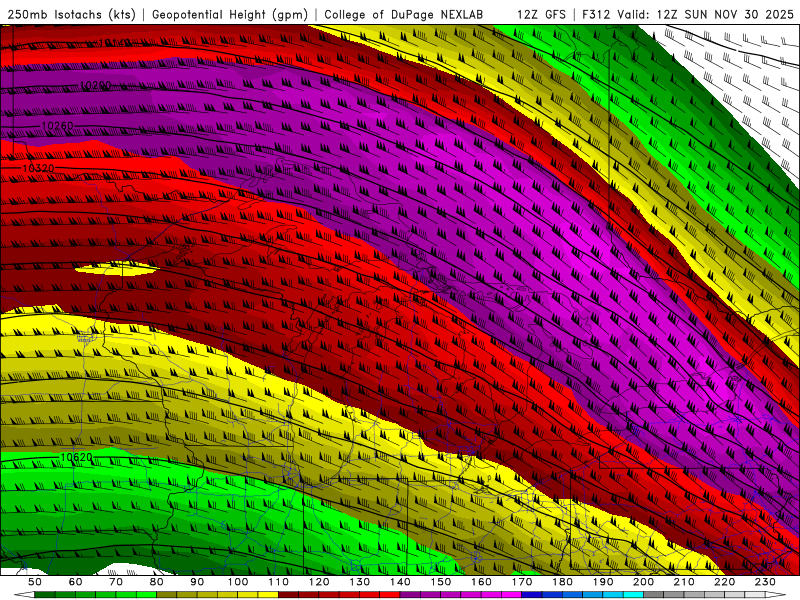The width and height of the screenshot is (800, 600).
Task: Click the 80 knot color bar label
Action: [156, 582]
